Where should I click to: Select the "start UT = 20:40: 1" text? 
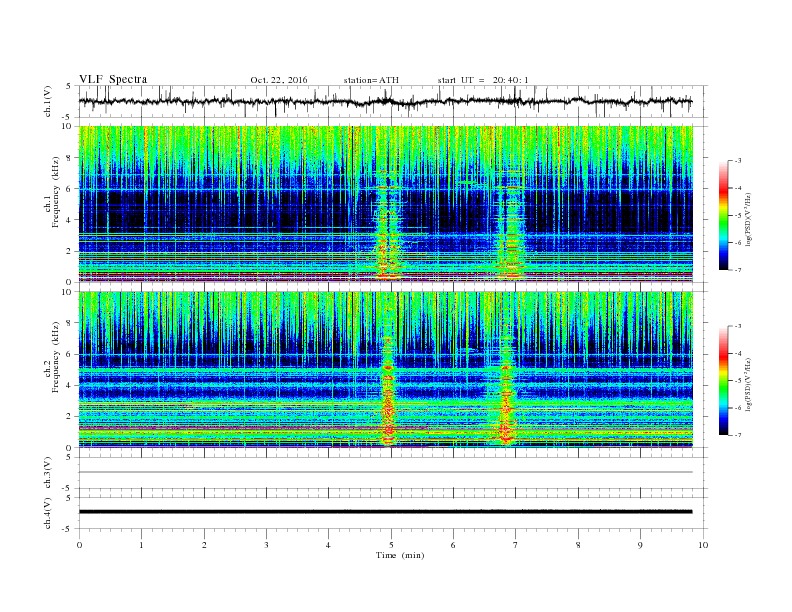pos(483,80)
